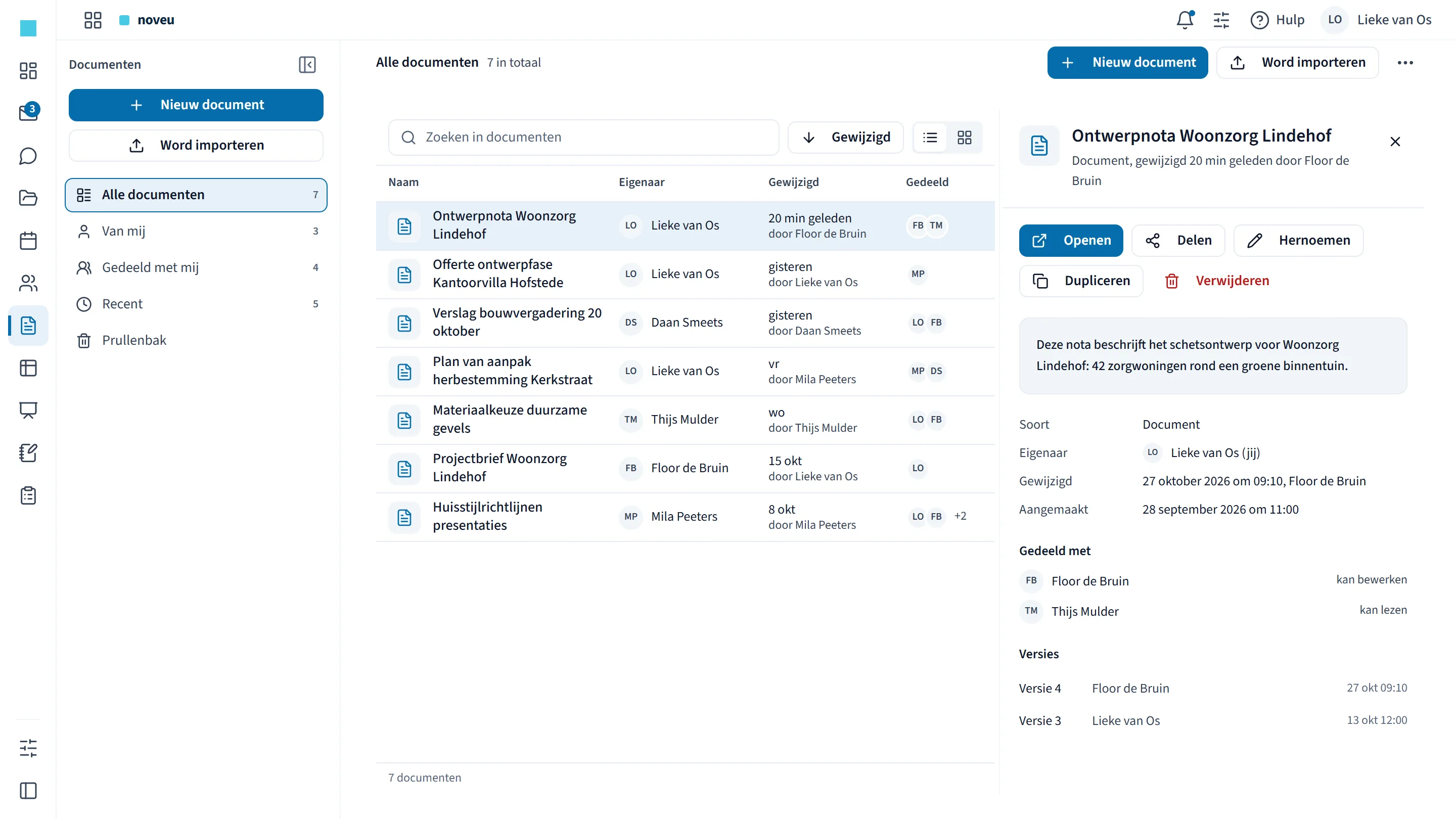Screen dimensions: 1456x819
Task: Open the calendar sidebar icon
Action: (28, 240)
